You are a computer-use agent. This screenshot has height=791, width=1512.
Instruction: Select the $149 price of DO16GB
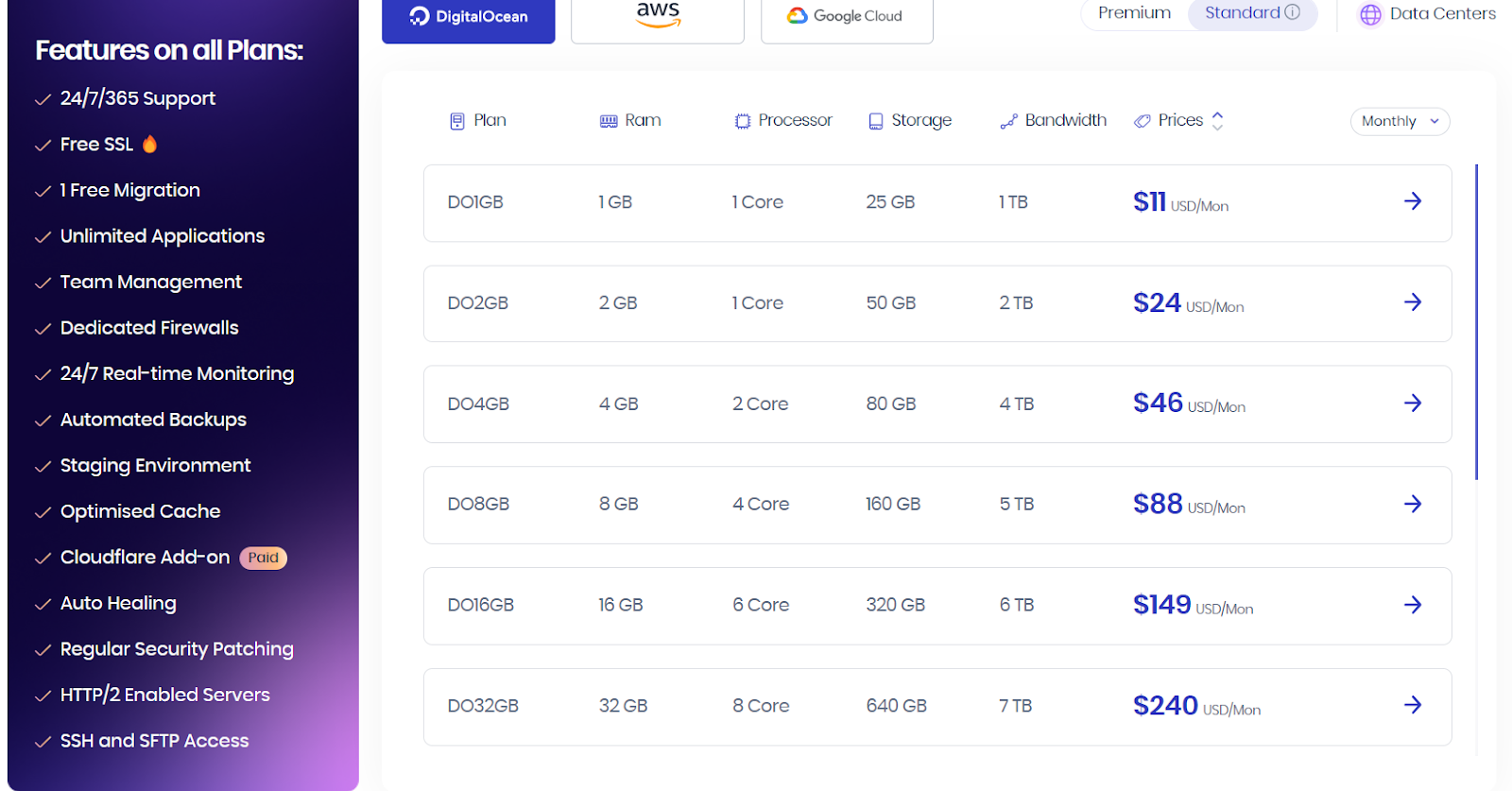[x=1162, y=605]
